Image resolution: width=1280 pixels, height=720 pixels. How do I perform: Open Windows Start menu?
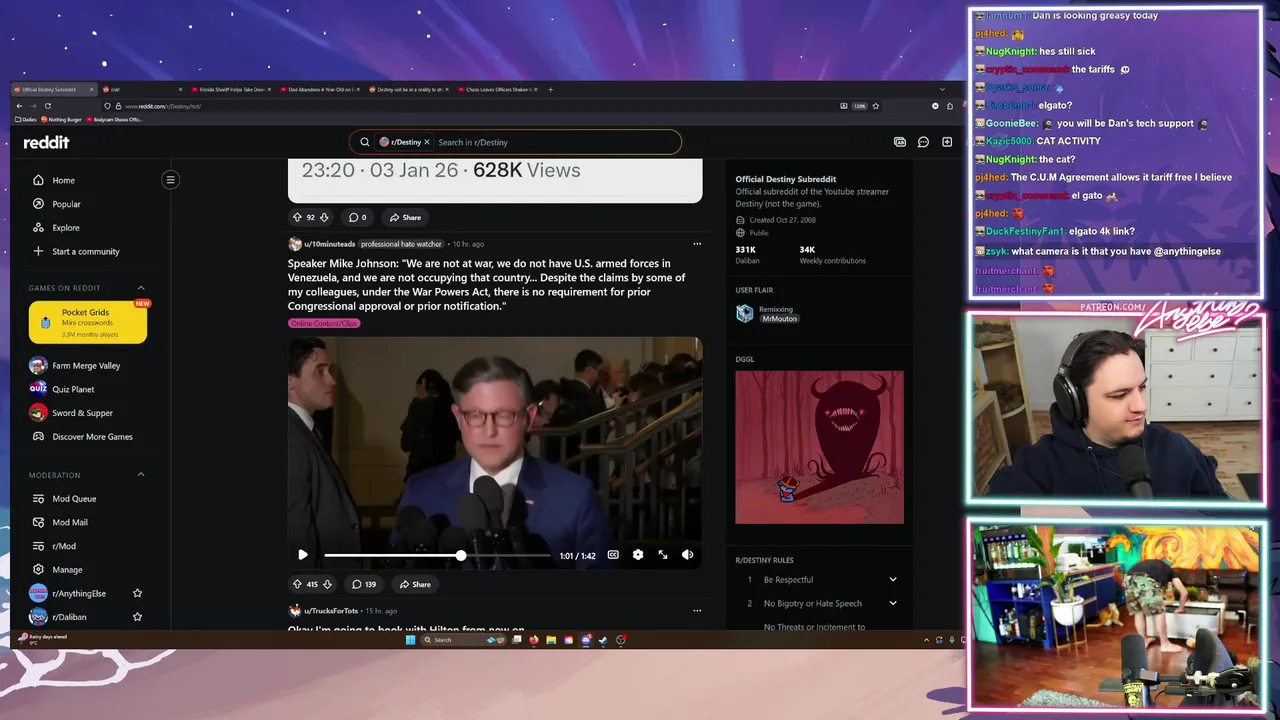coord(410,640)
